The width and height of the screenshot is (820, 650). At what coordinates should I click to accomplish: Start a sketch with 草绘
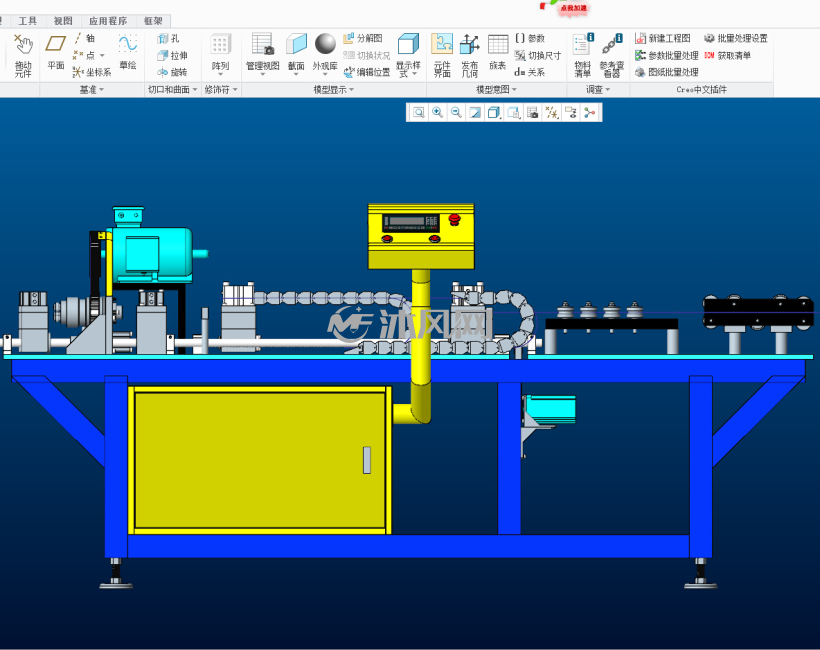(x=128, y=52)
